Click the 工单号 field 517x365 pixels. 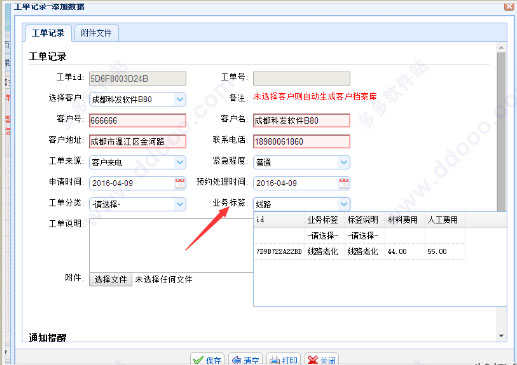[x=302, y=79]
